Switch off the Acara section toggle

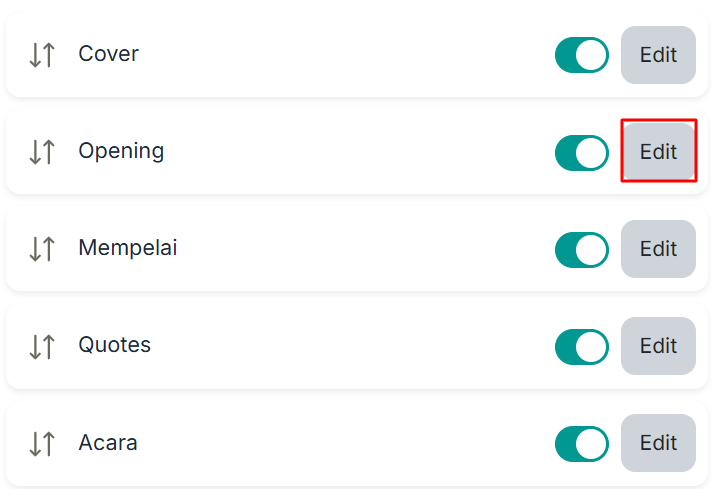[x=582, y=444]
